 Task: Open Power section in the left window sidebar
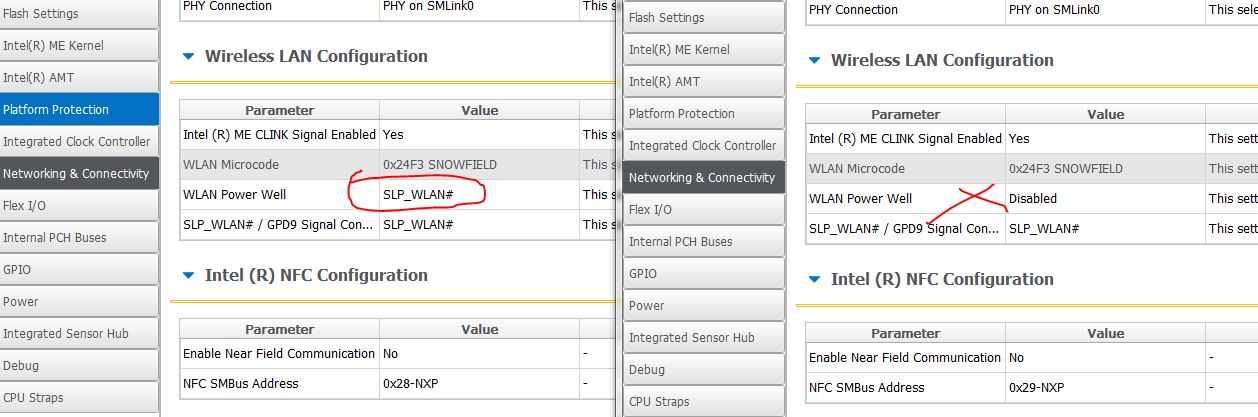pyautogui.click(x=79, y=302)
